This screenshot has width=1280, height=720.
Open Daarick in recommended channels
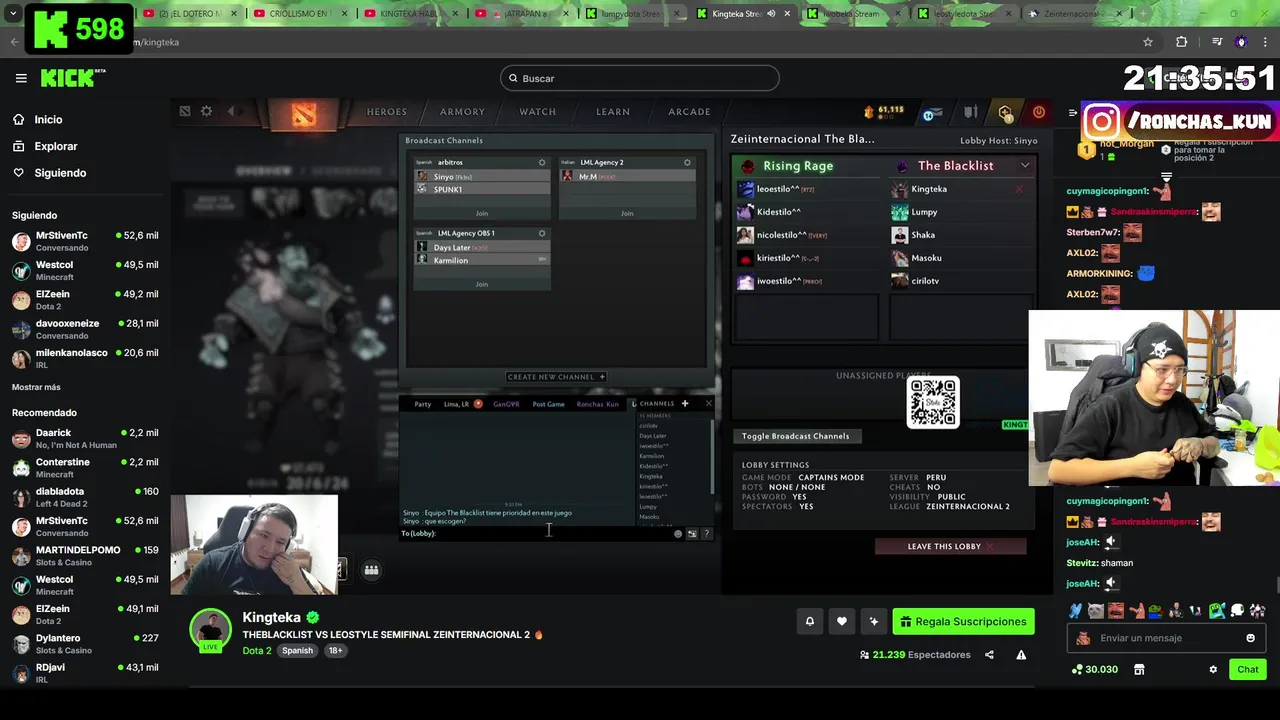pos(85,438)
